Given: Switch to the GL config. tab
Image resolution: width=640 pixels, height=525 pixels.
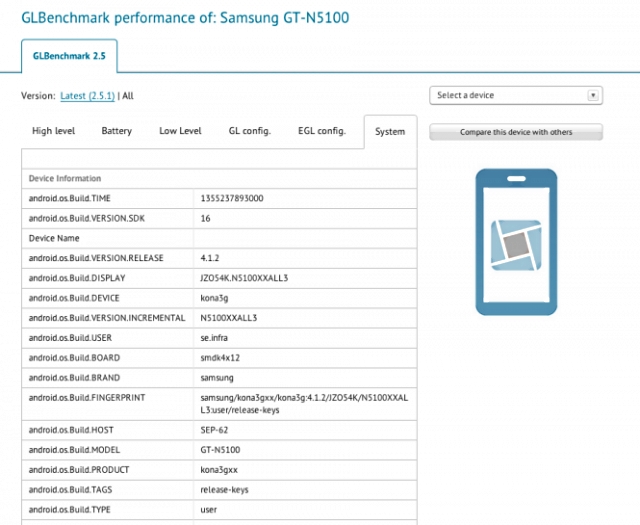Looking at the screenshot, I should 249,131.
